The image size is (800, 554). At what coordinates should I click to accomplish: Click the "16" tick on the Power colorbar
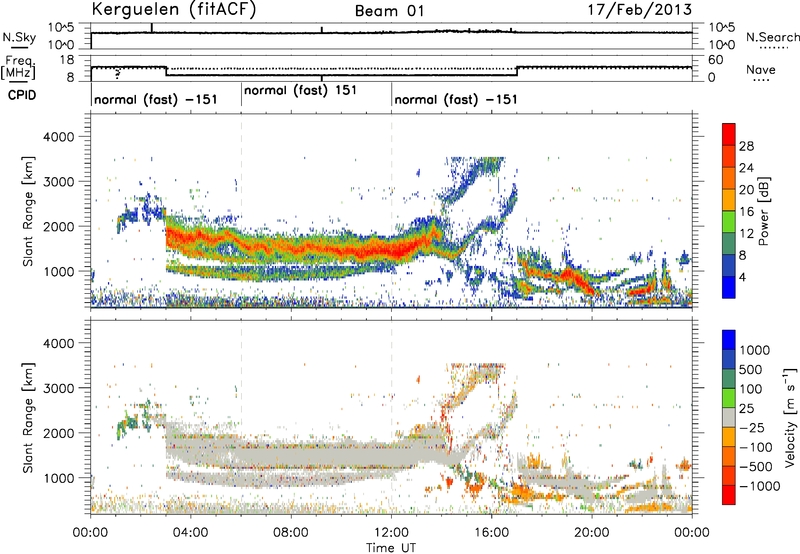[746, 212]
